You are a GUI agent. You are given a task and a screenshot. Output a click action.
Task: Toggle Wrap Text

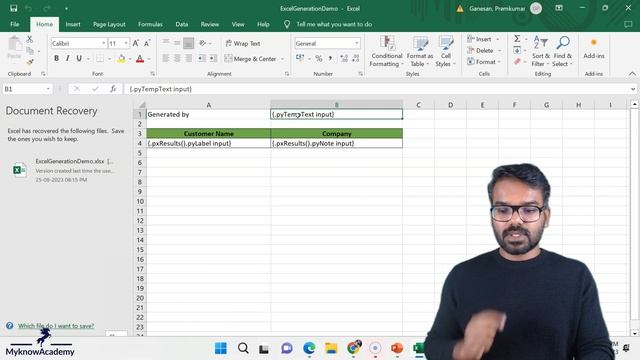[243, 43]
